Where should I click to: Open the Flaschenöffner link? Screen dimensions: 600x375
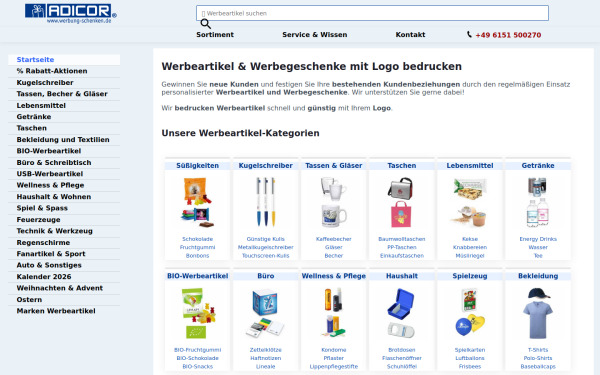click(401, 359)
